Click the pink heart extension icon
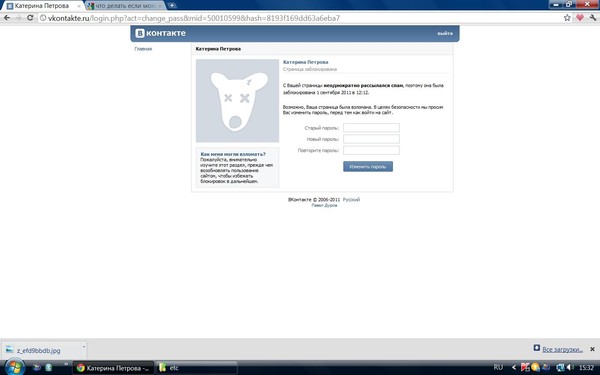600x375 pixels. click(580, 18)
